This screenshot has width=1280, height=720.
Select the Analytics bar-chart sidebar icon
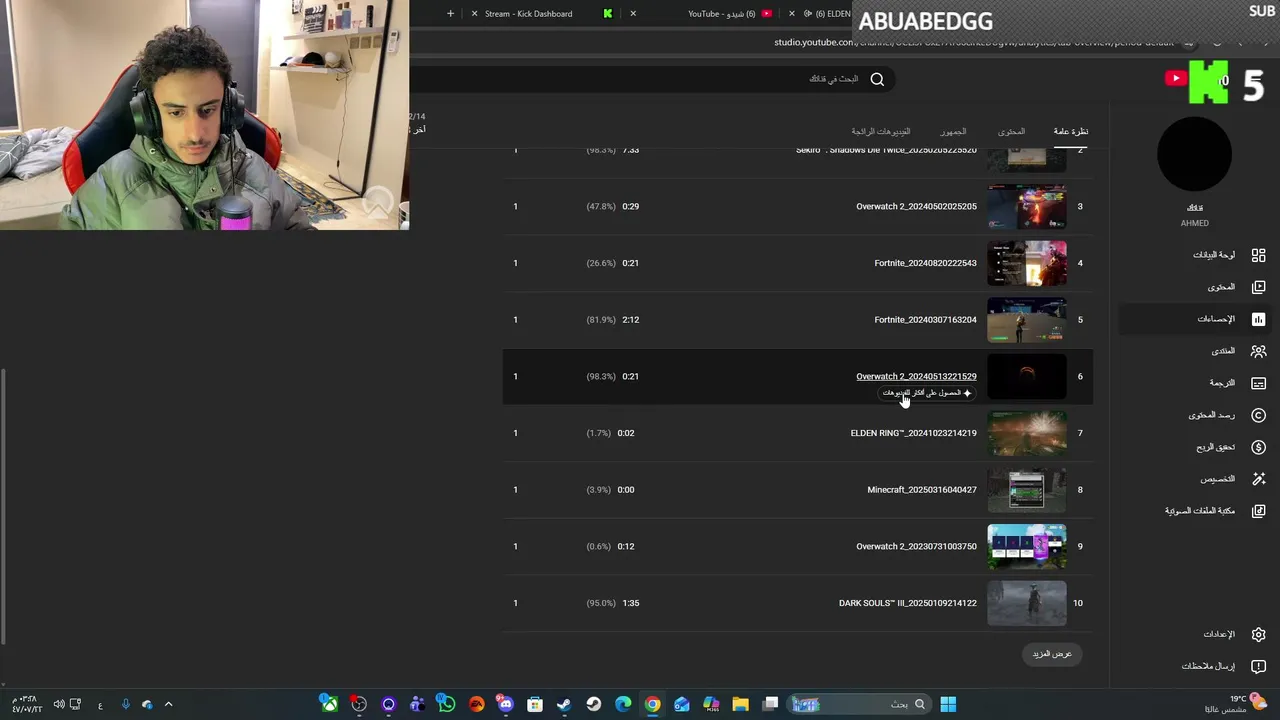(1258, 319)
